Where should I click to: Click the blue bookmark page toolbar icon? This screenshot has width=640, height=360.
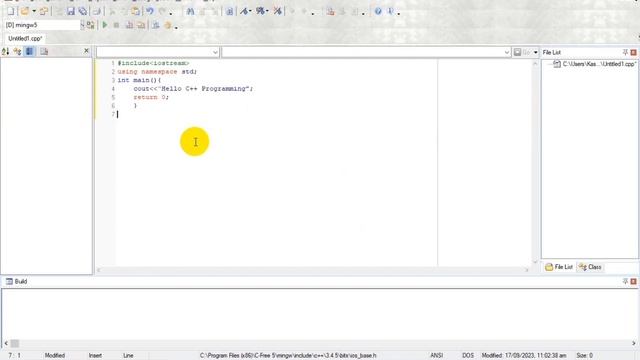(x=230, y=11)
